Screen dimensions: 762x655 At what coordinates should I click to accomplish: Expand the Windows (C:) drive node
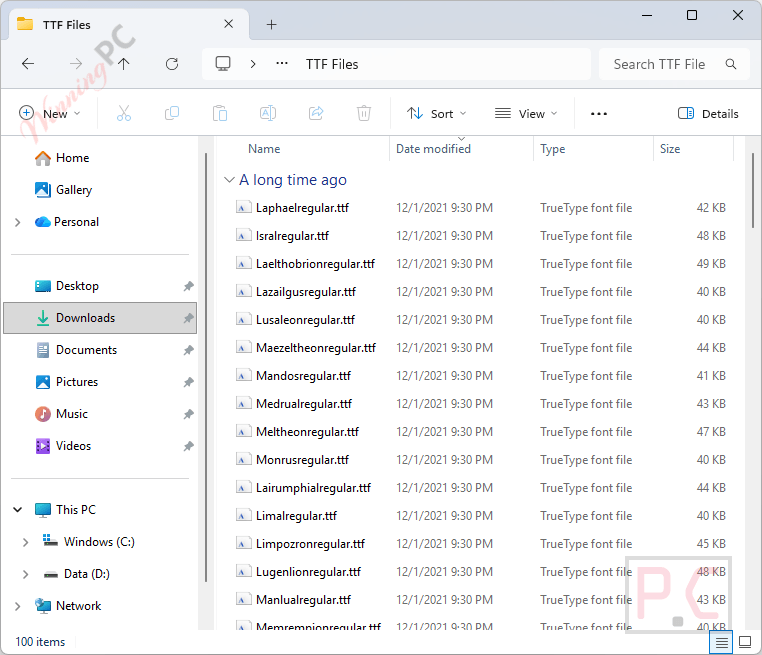[x=25, y=542]
